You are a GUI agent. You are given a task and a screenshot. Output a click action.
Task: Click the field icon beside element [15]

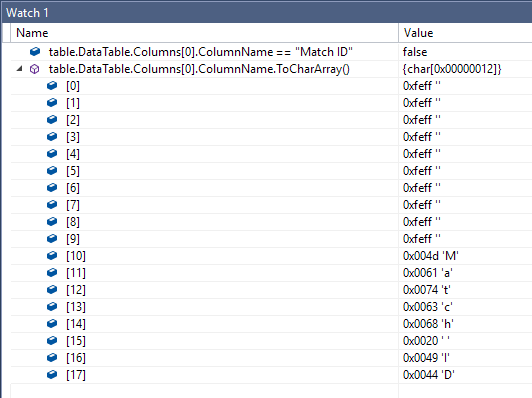pos(52,340)
